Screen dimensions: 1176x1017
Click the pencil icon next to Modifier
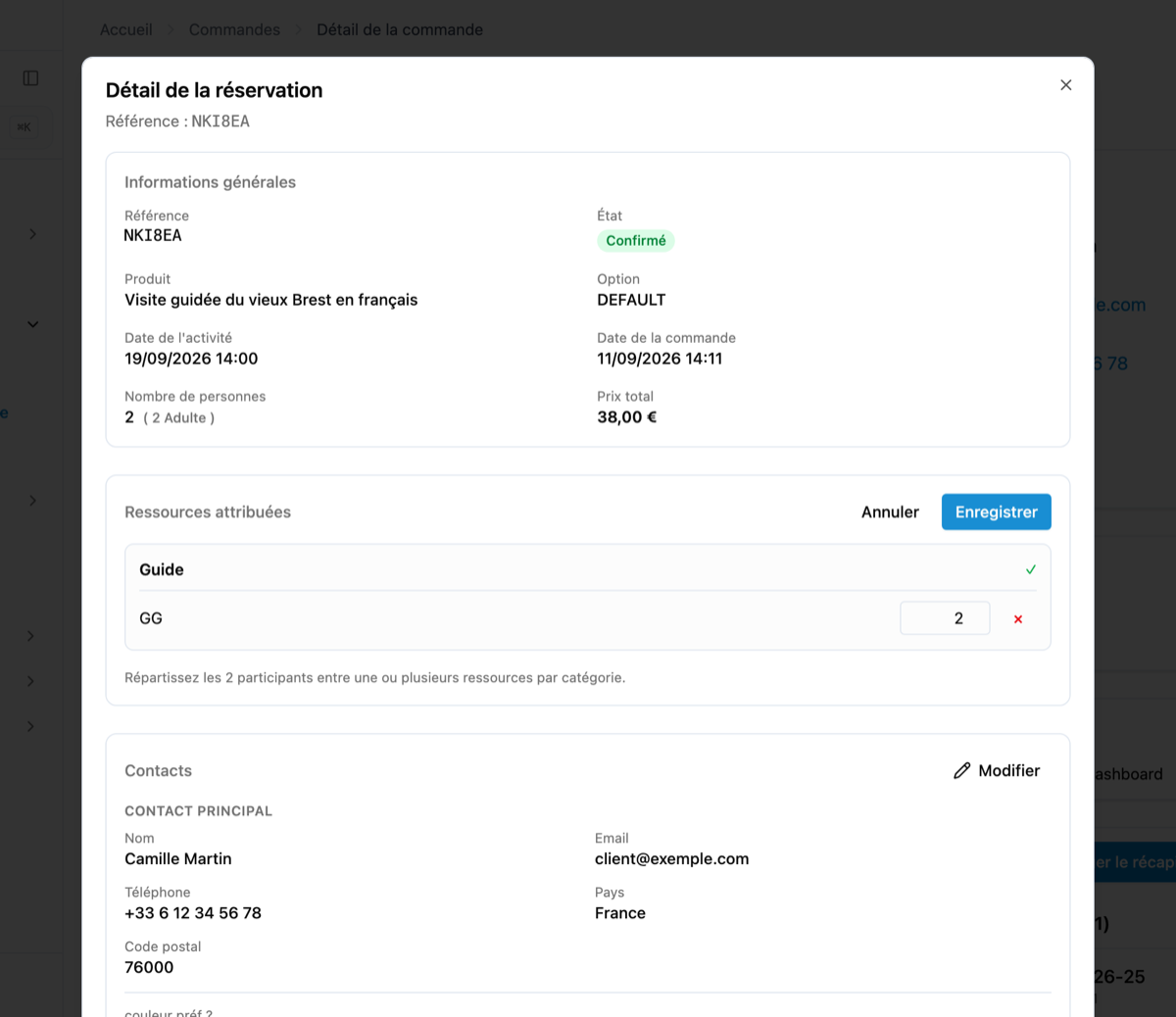[x=962, y=771]
